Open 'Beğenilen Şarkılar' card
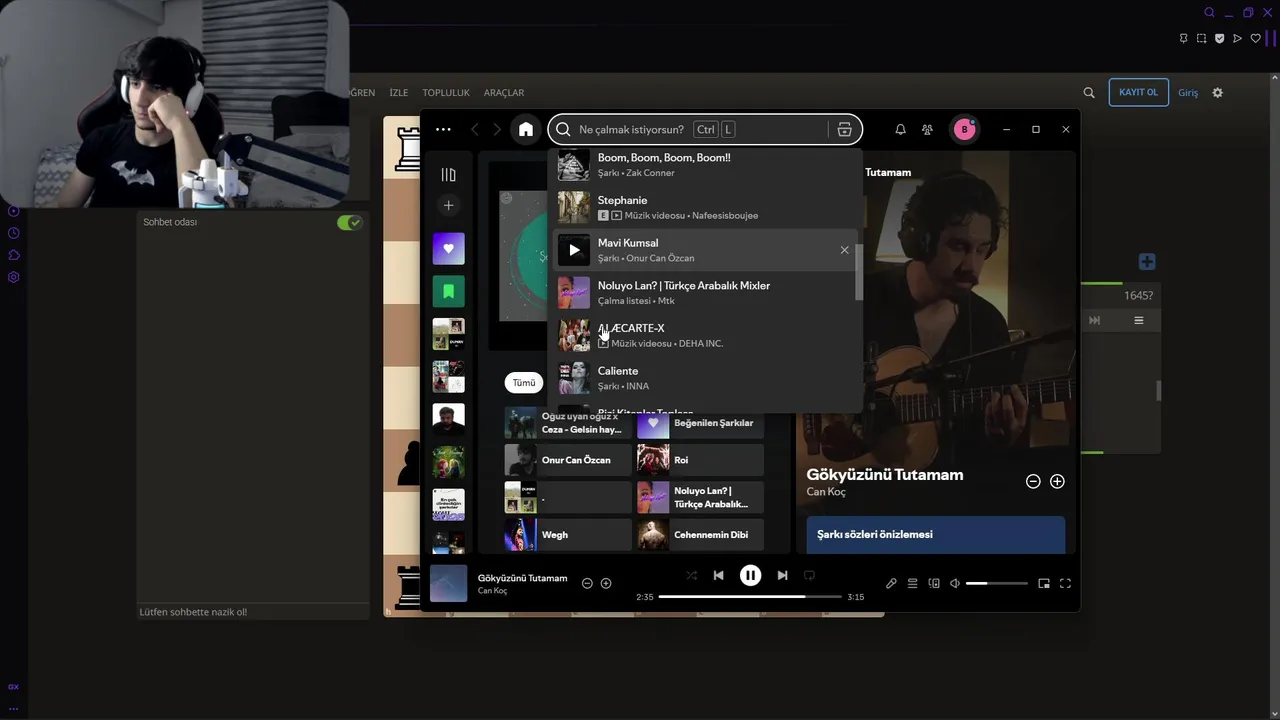The image size is (1280, 720). (700, 423)
